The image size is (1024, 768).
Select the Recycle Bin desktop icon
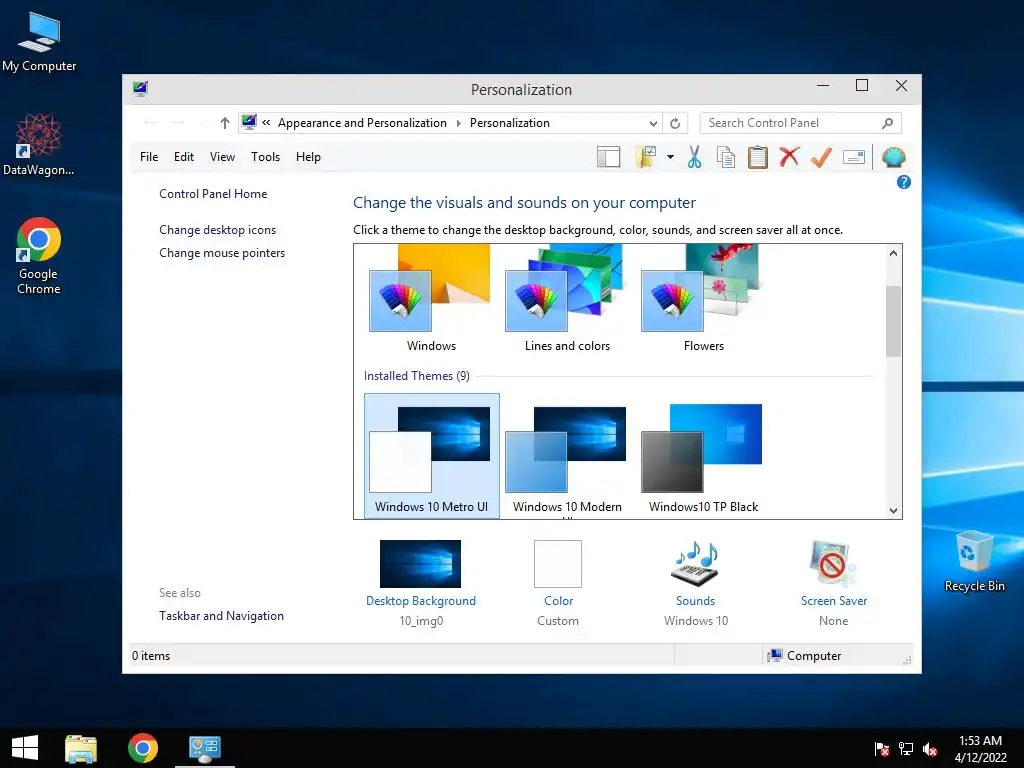(974, 561)
